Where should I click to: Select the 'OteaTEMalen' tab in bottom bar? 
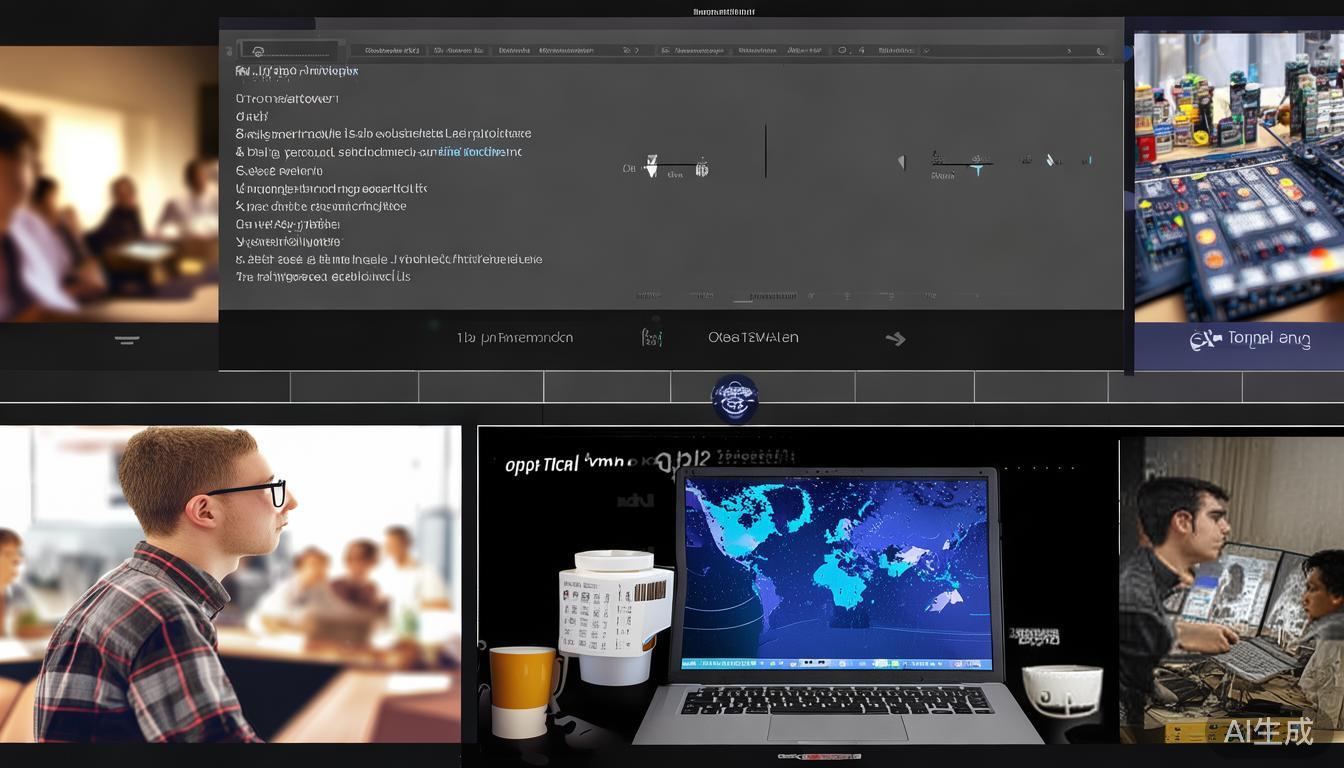753,338
